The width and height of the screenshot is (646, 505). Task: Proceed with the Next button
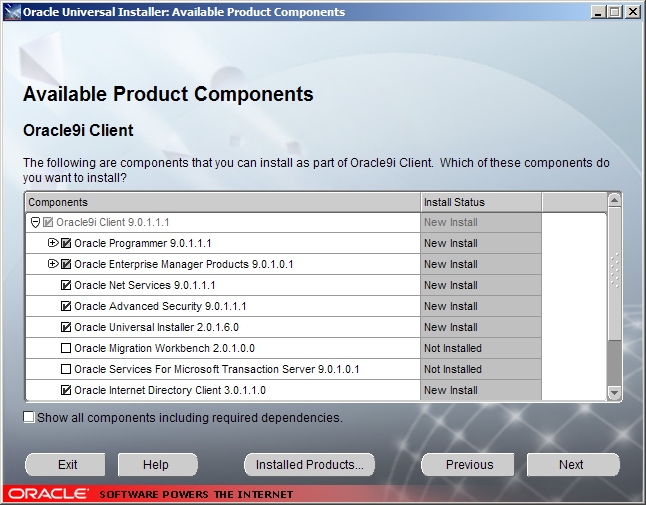coord(573,465)
